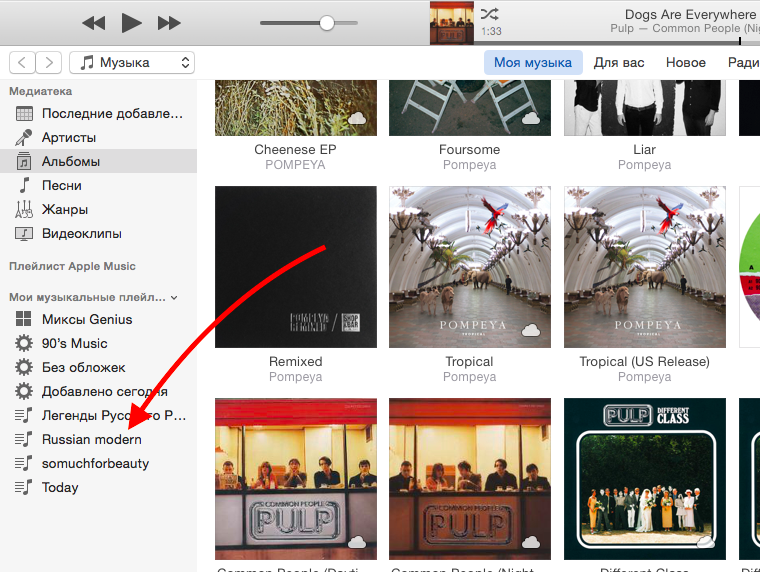The height and width of the screenshot is (572, 760).
Task: Select Видеоклипы in the sidebar
Action: click(x=98, y=234)
